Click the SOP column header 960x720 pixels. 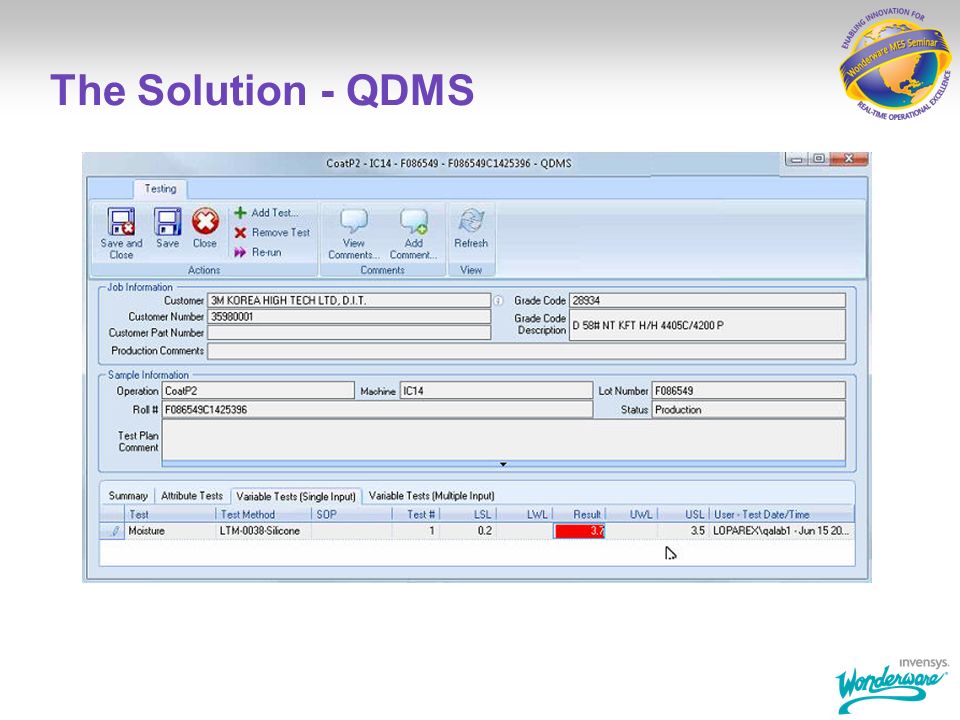pyautogui.click(x=352, y=514)
